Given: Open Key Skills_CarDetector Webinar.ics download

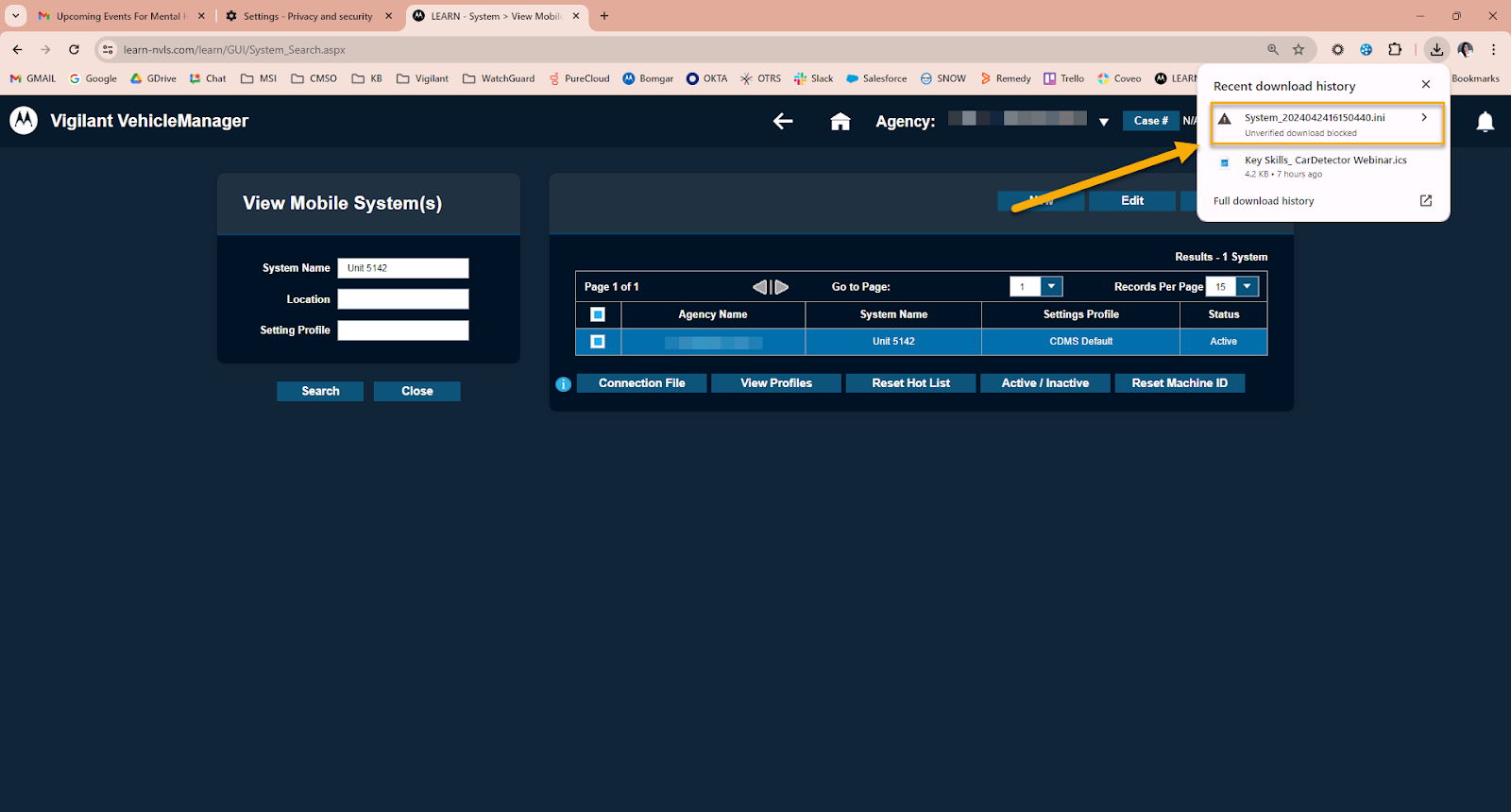Looking at the screenshot, I should pyautogui.click(x=1322, y=166).
